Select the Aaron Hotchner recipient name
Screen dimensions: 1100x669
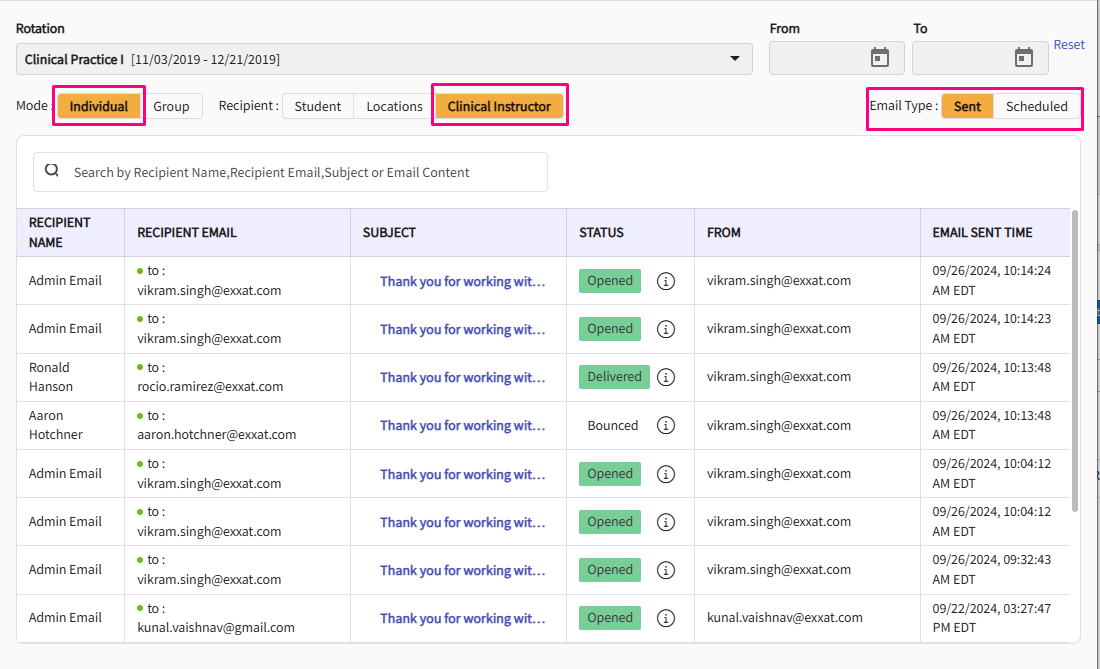[55, 425]
